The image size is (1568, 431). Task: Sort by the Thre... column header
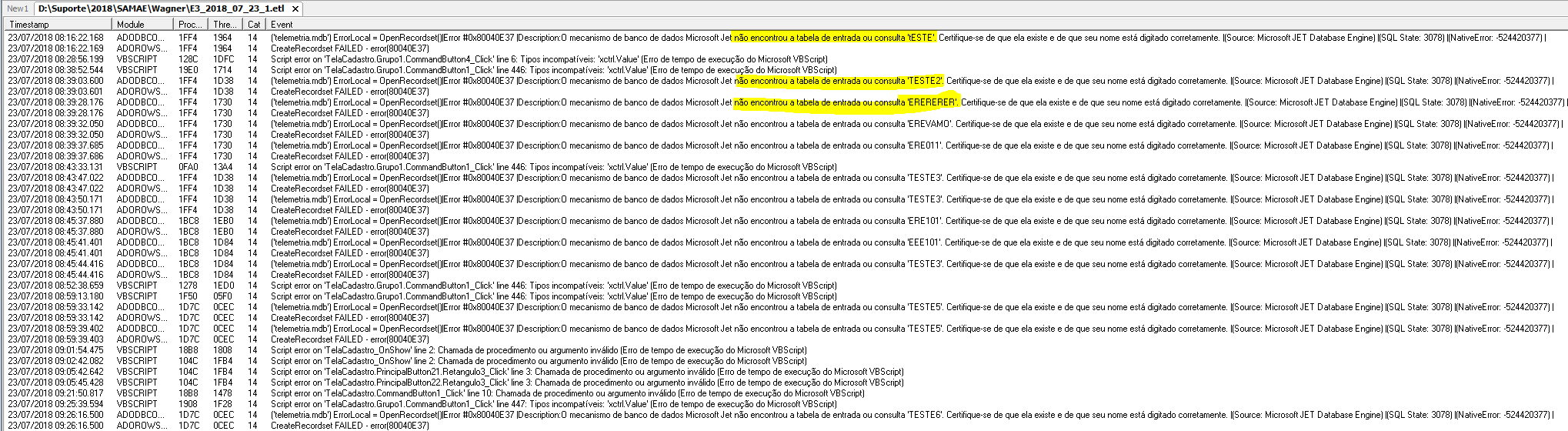tap(226, 25)
